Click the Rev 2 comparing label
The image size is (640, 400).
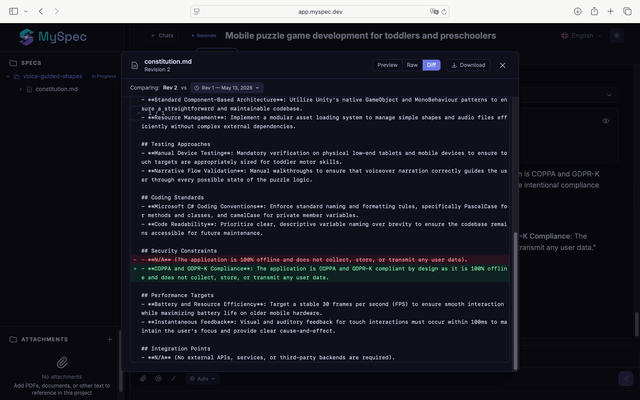click(170, 88)
